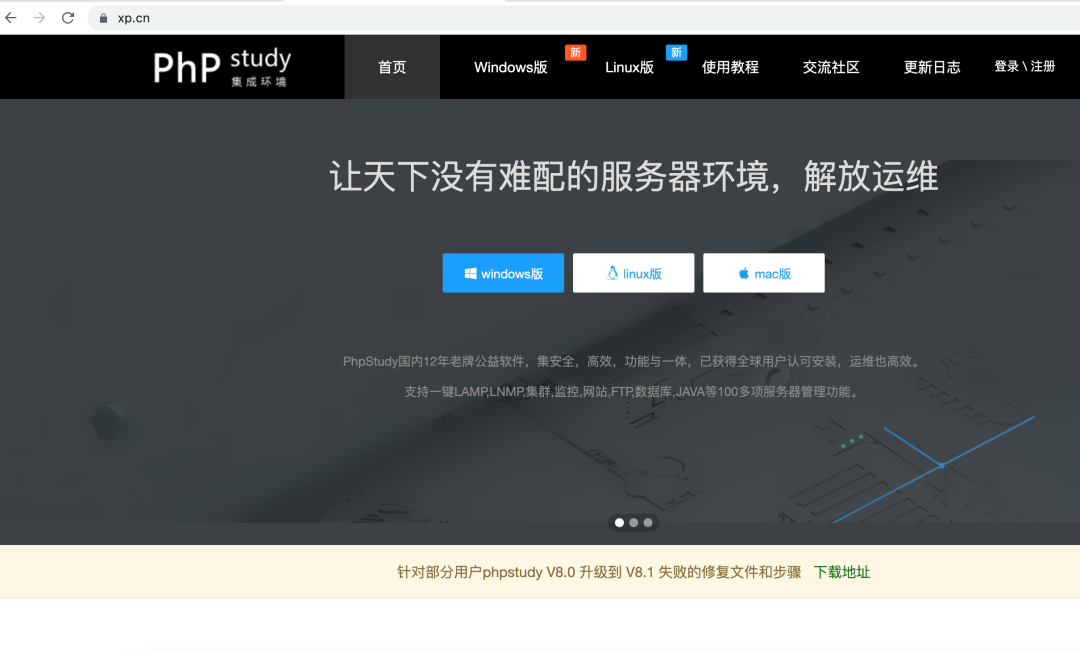This screenshot has height=652, width=1080.
Task: Select Windows版 in the top navigation
Action: pyautogui.click(x=511, y=67)
